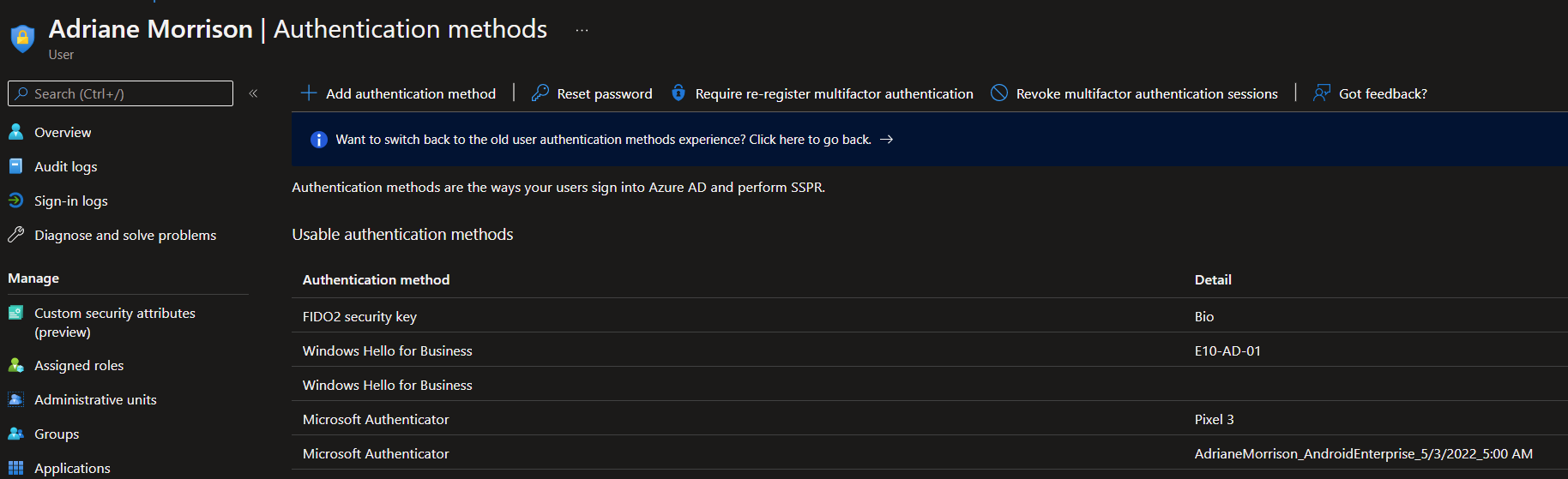The height and width of the screenshot is (479, 1568).
Task: Select Revoke multifactor authentication sessions
Action: [1147, 93]
